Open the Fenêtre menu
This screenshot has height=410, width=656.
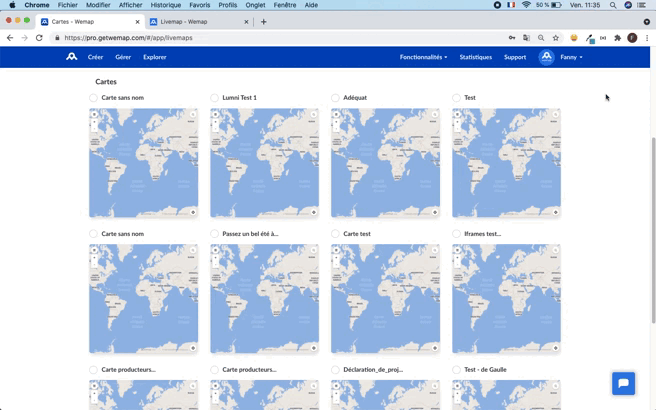[285, 5]
